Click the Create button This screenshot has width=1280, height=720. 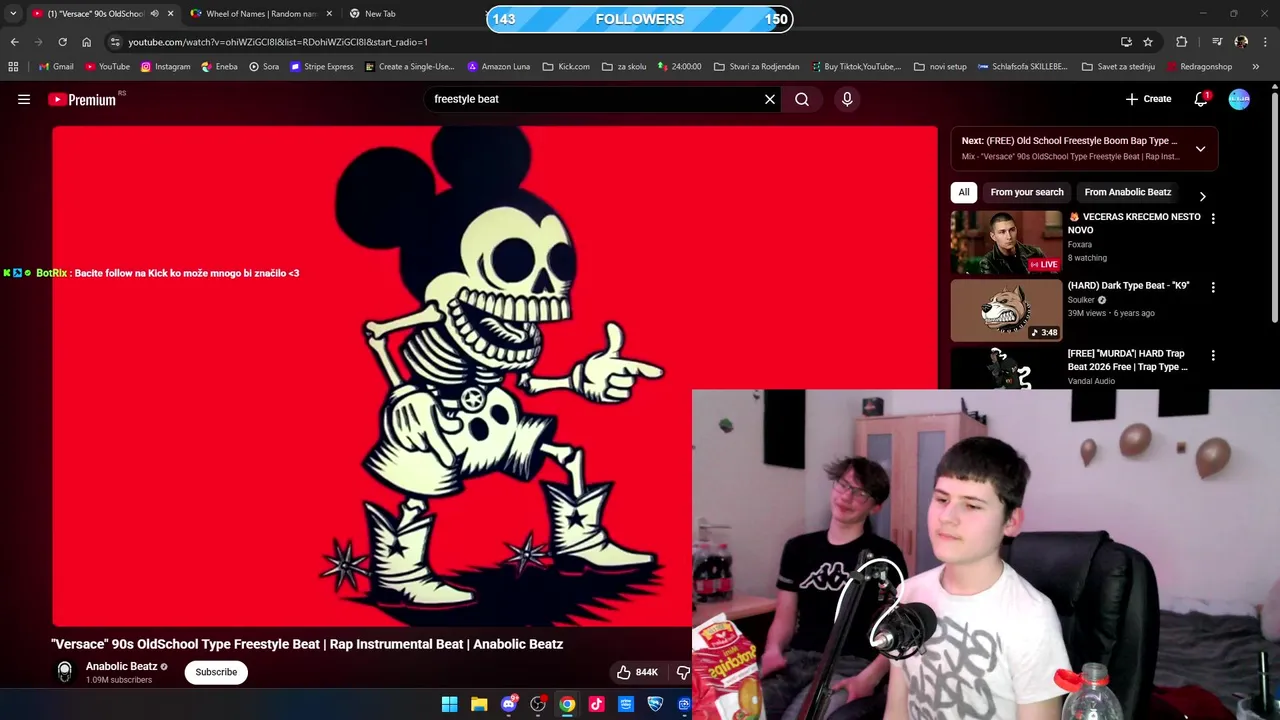coord(1148,99)
